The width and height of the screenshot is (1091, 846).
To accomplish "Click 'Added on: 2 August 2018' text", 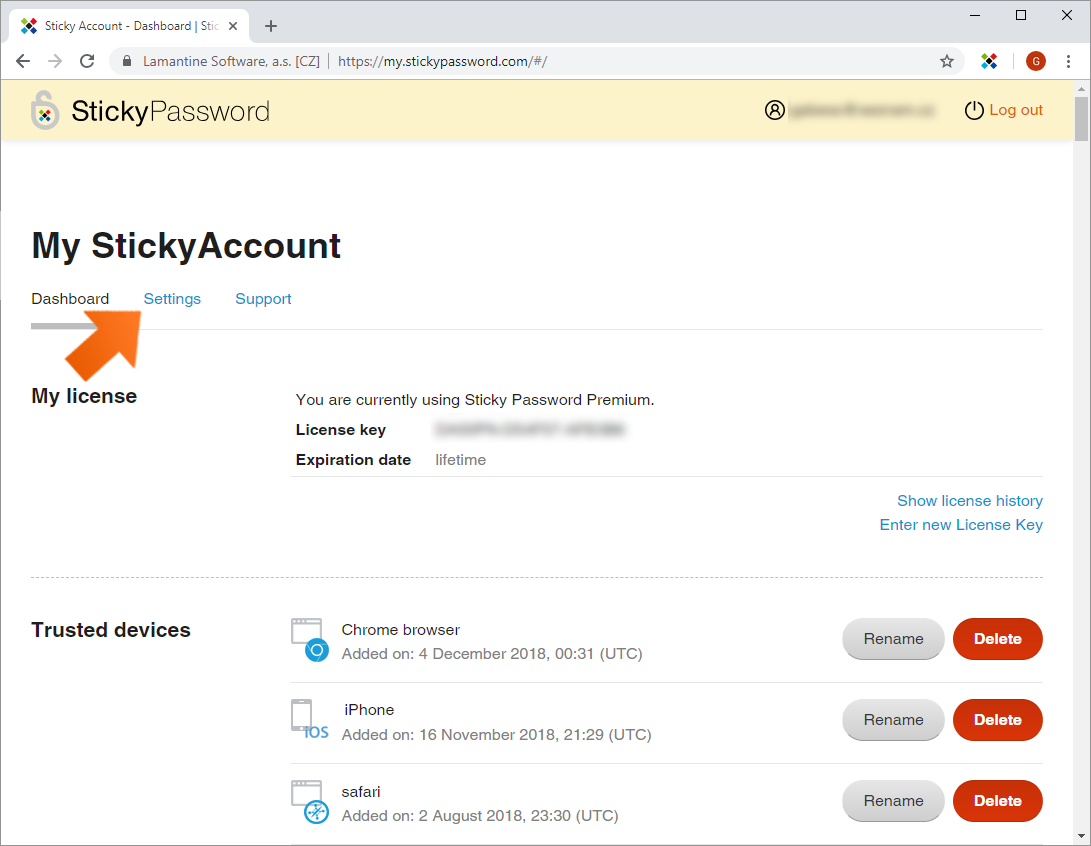I will tap(480, 815).
